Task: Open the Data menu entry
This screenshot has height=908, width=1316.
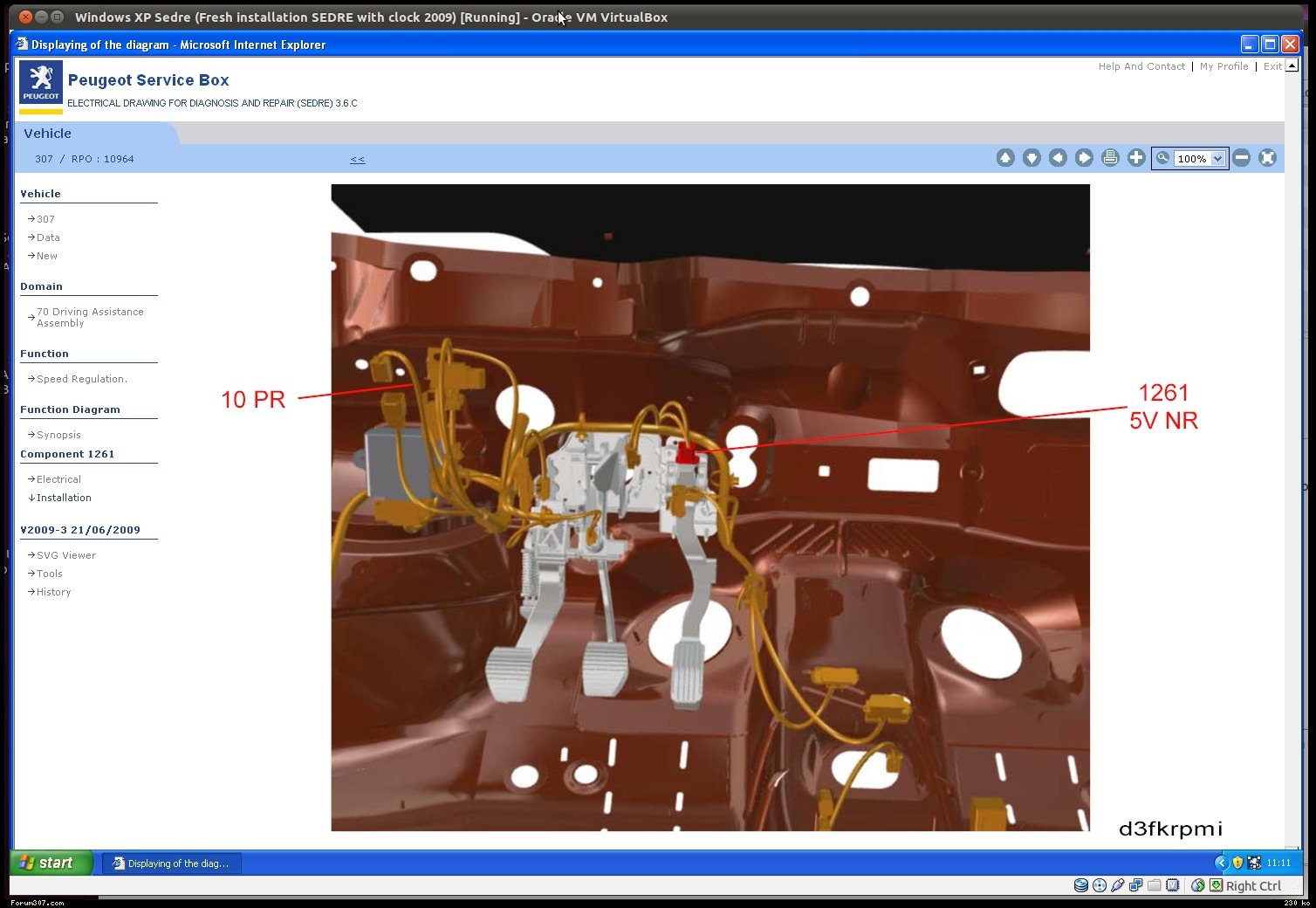Action: (x=48, y=237)
